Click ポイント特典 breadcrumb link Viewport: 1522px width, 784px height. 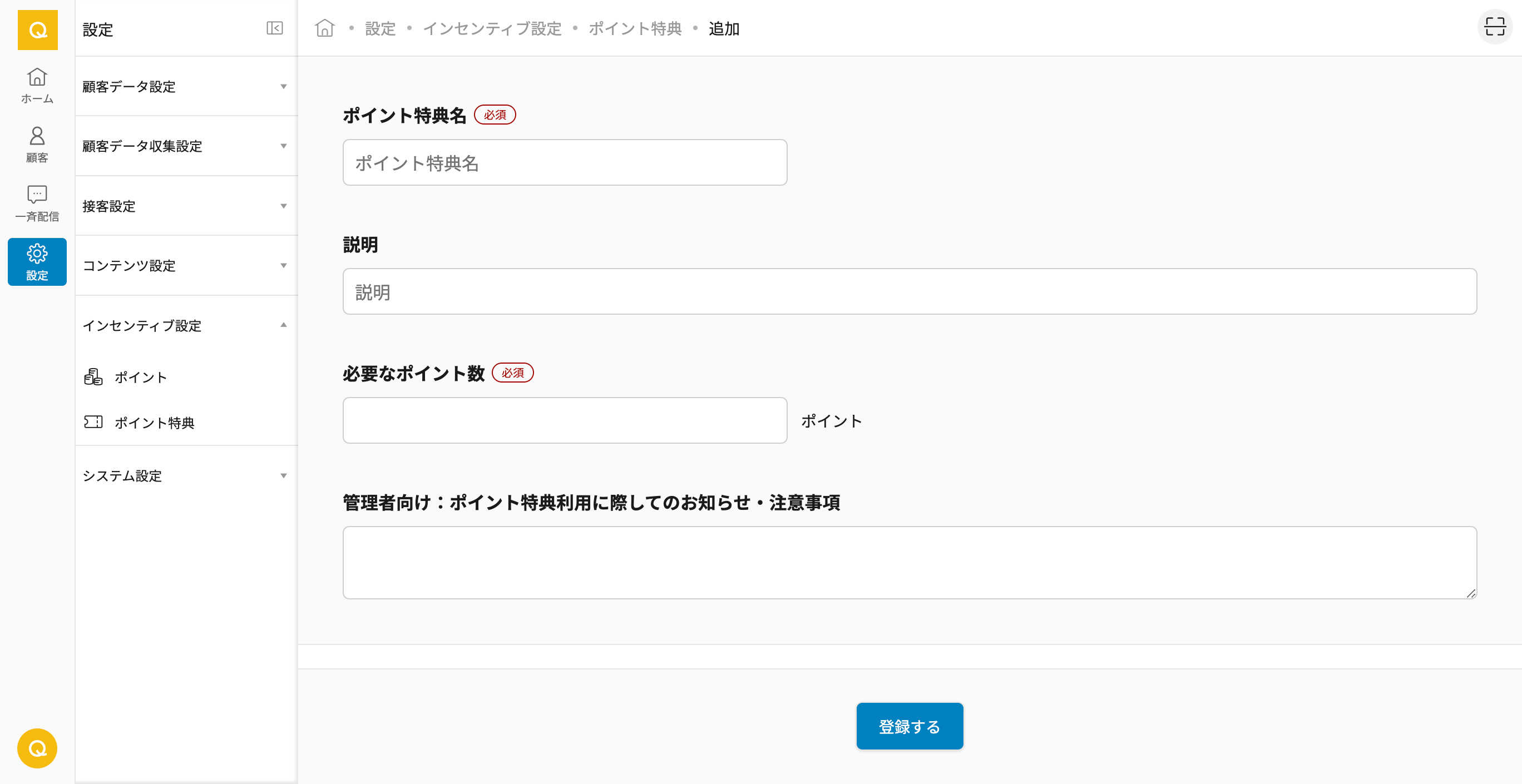point(635,28)
